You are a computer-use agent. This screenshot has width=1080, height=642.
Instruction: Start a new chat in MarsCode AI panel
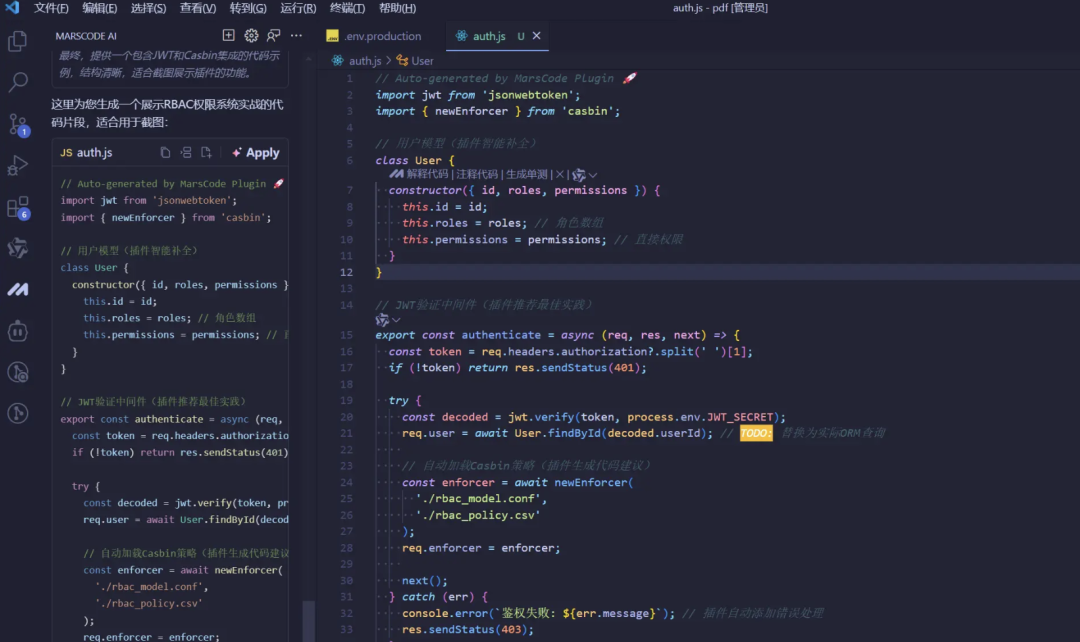228,35
